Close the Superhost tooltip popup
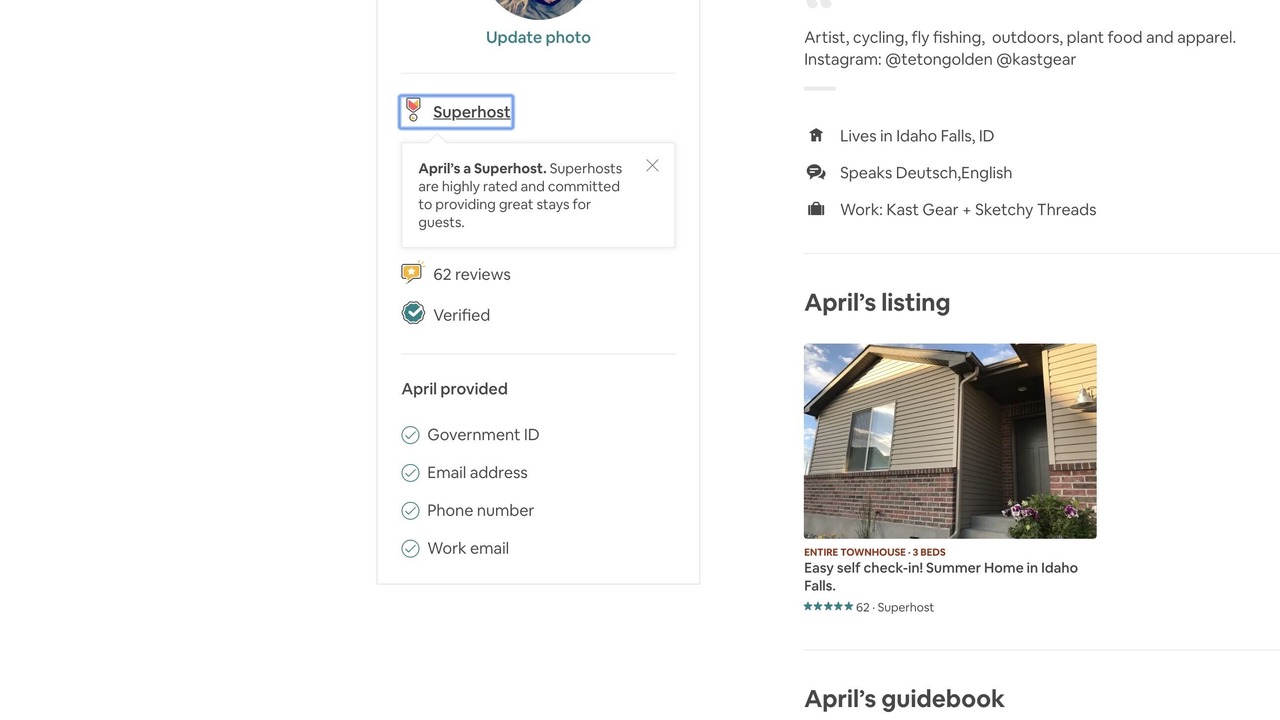This screenshot has width=1280, height=720. tap(652, 166)
